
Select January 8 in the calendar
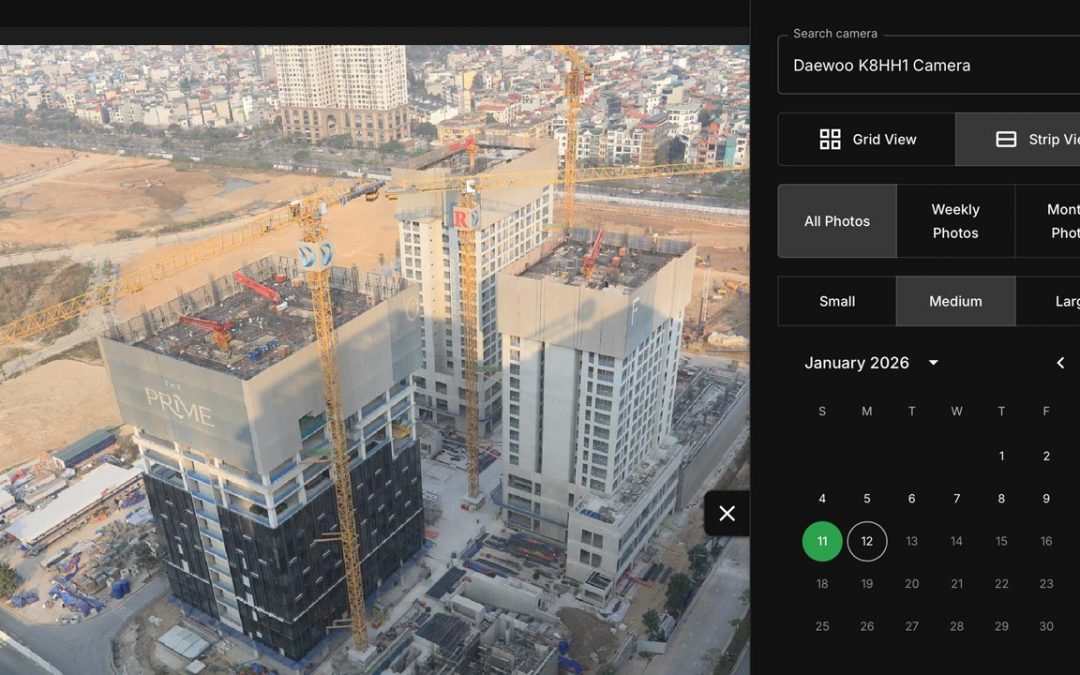click(x=1001, y=498)
